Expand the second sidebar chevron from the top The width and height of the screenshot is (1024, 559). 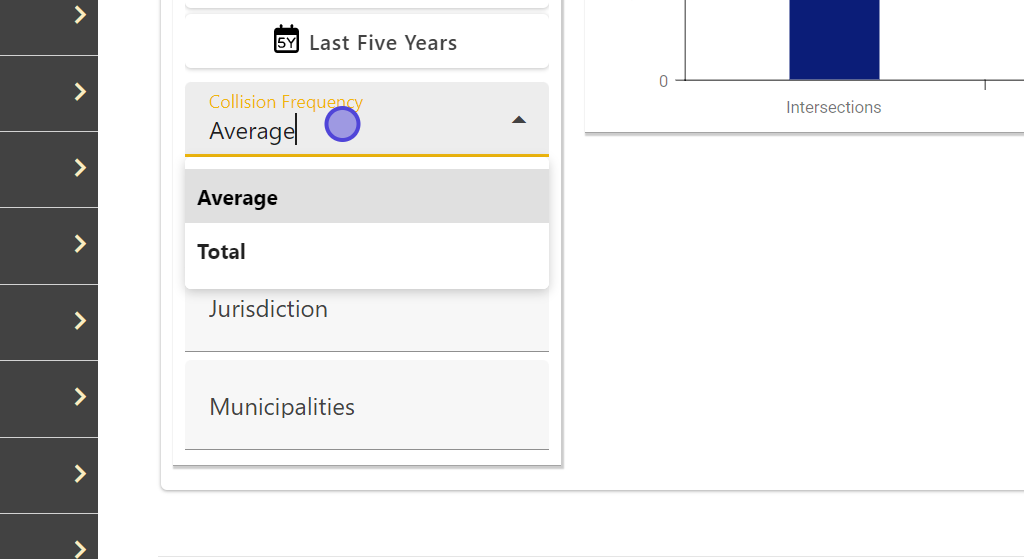(x=81, y=92)
